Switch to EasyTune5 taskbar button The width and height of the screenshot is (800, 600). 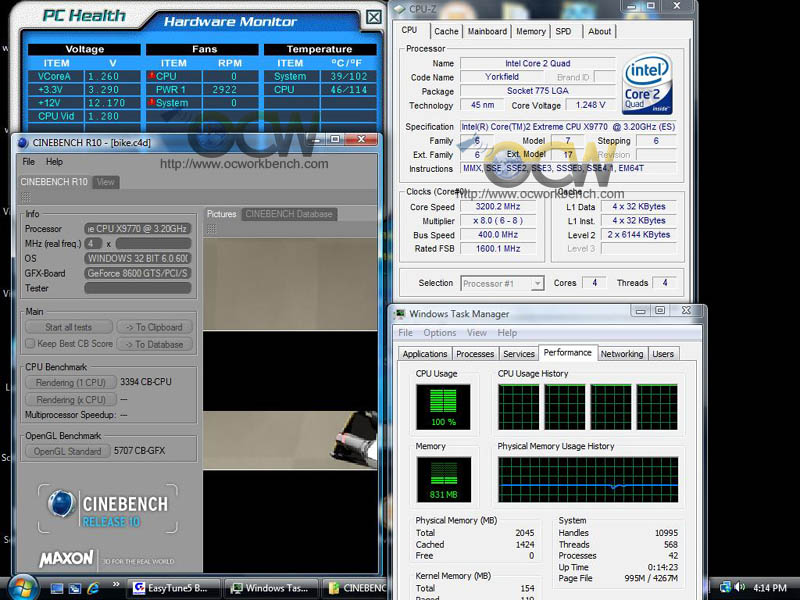[x=173, y=588]
